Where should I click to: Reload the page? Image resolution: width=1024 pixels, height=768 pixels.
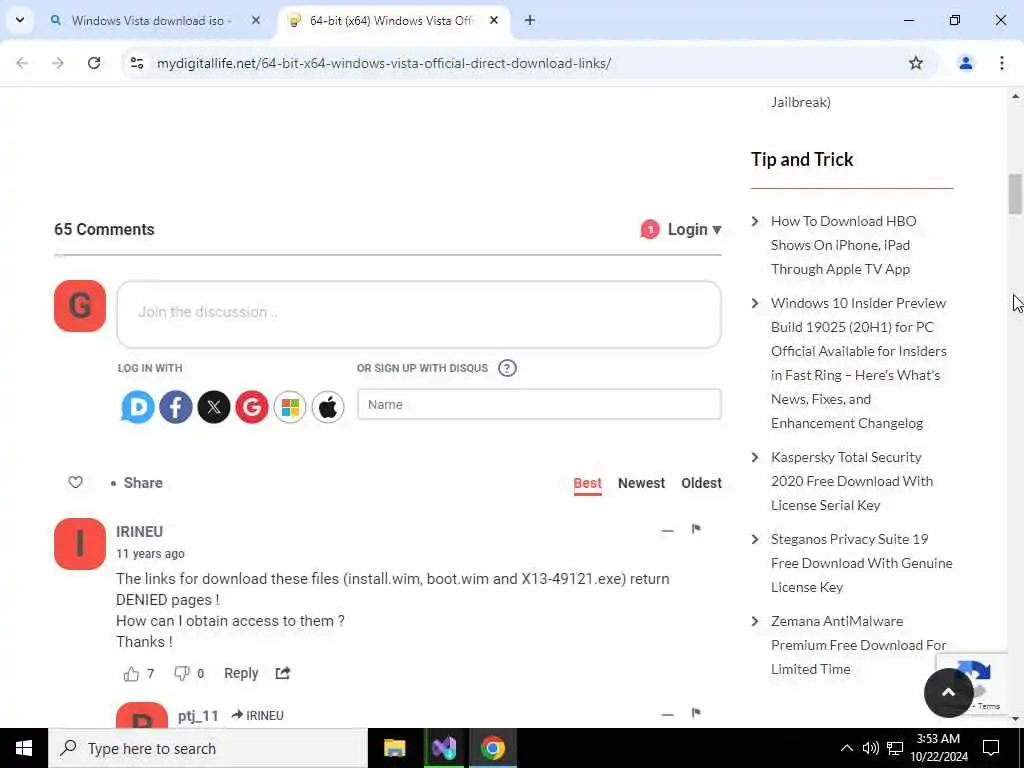point(94,63)
